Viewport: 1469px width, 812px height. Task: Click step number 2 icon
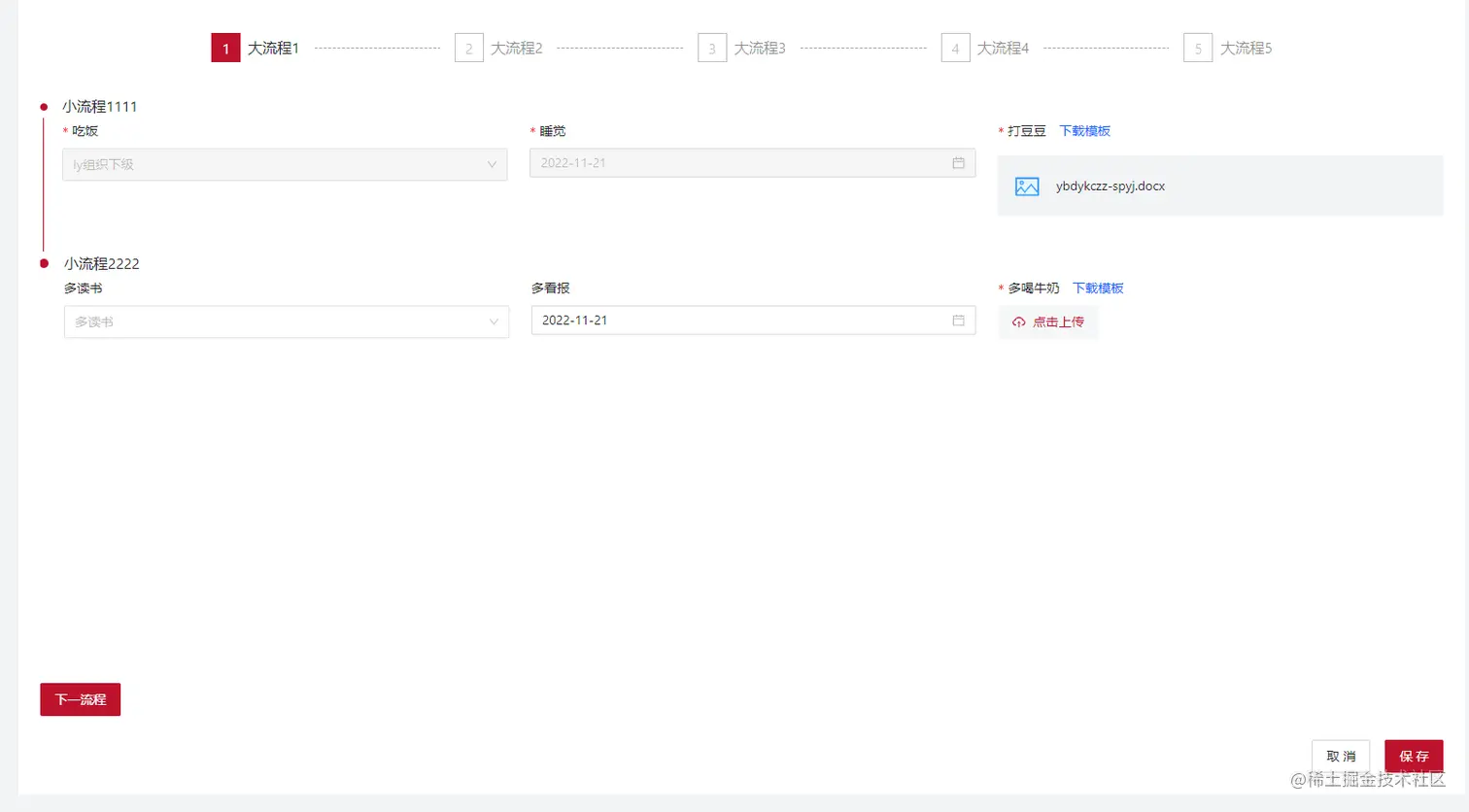click(468, 48)
